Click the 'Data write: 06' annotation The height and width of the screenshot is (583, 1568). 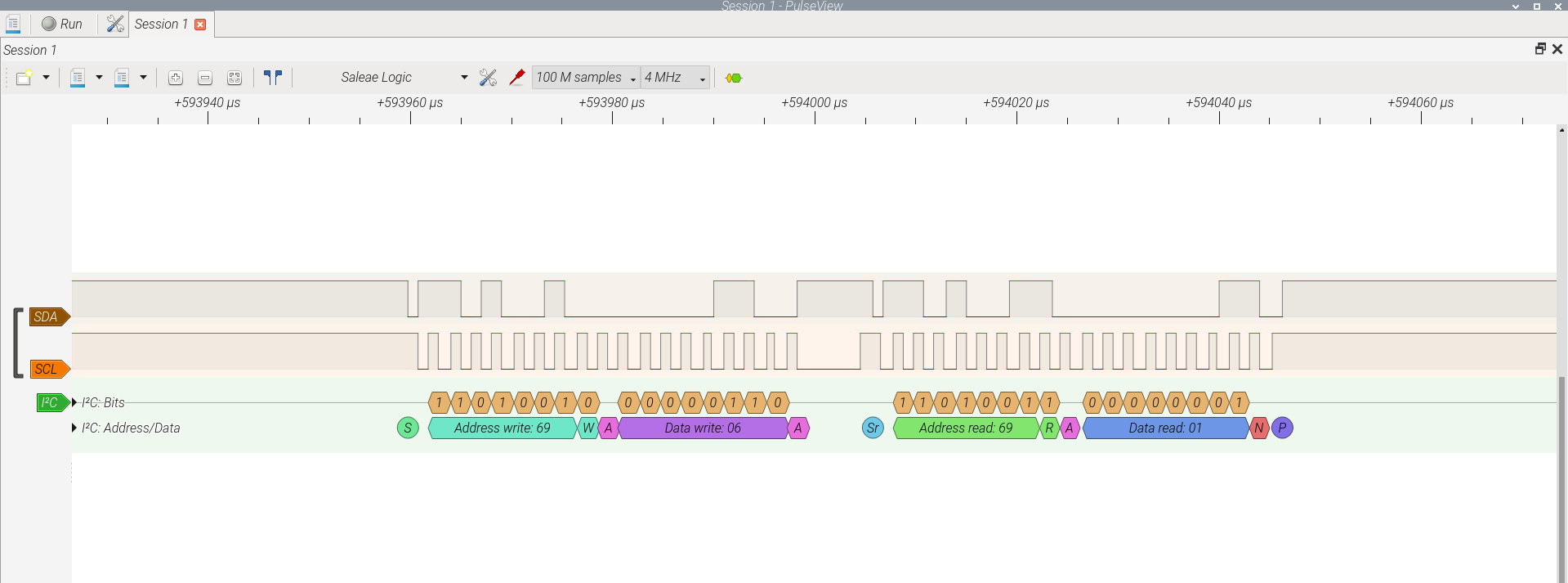(703, 428)
